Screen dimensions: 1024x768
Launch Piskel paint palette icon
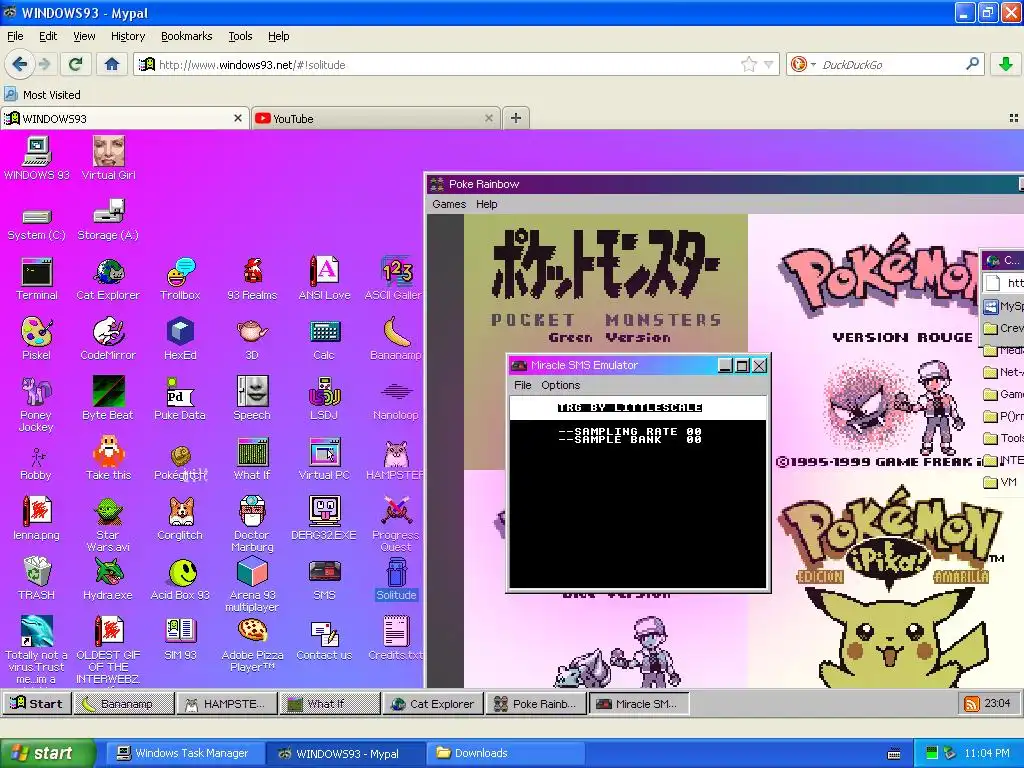point(37,340)
